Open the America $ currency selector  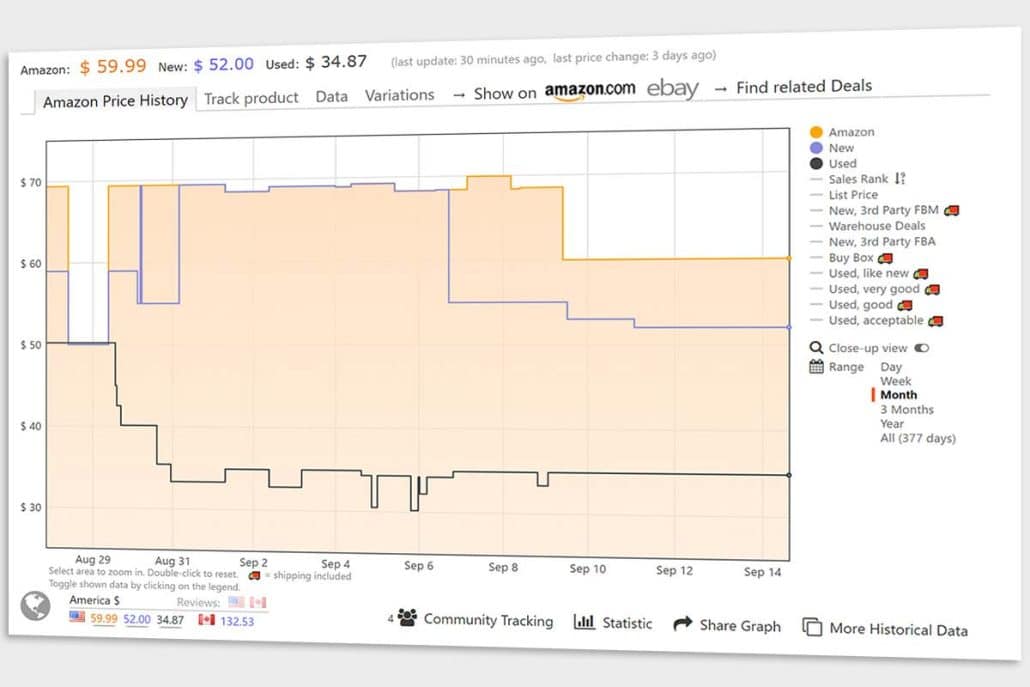point(92,600)
